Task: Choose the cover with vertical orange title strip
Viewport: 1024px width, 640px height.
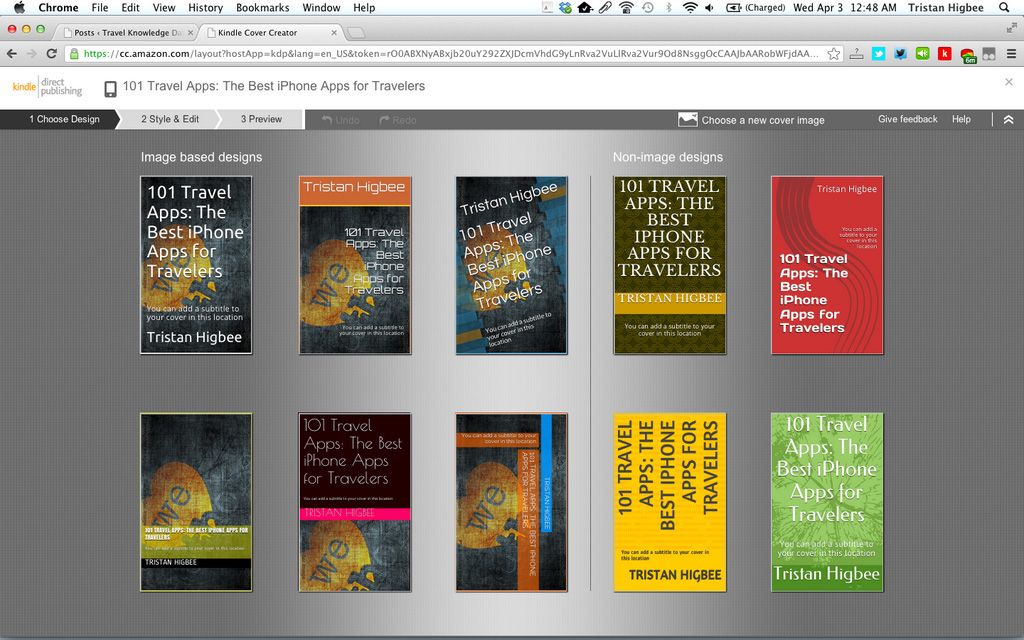Action: pyautogui.click(x=511, y=502)
